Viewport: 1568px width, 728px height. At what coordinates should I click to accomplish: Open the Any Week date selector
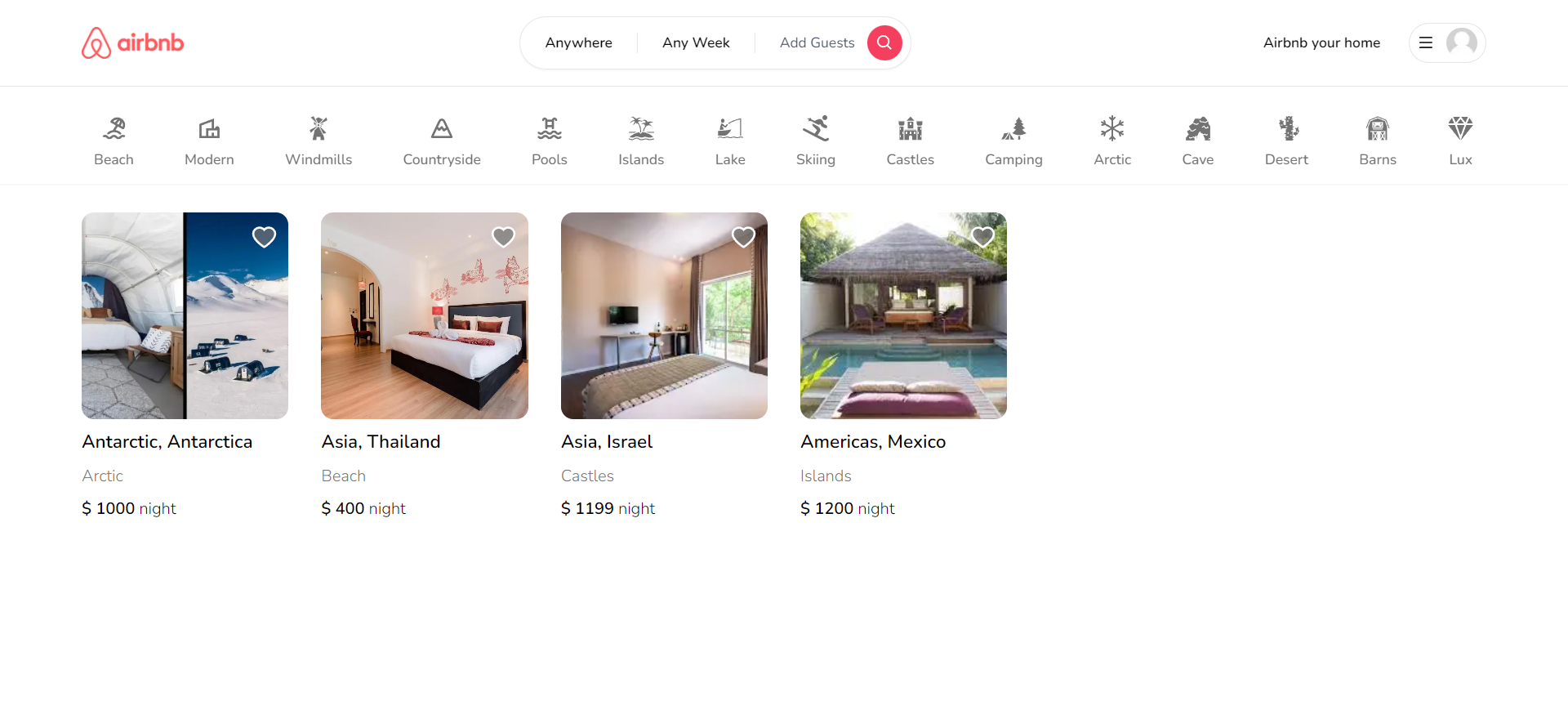click(696, 42)
